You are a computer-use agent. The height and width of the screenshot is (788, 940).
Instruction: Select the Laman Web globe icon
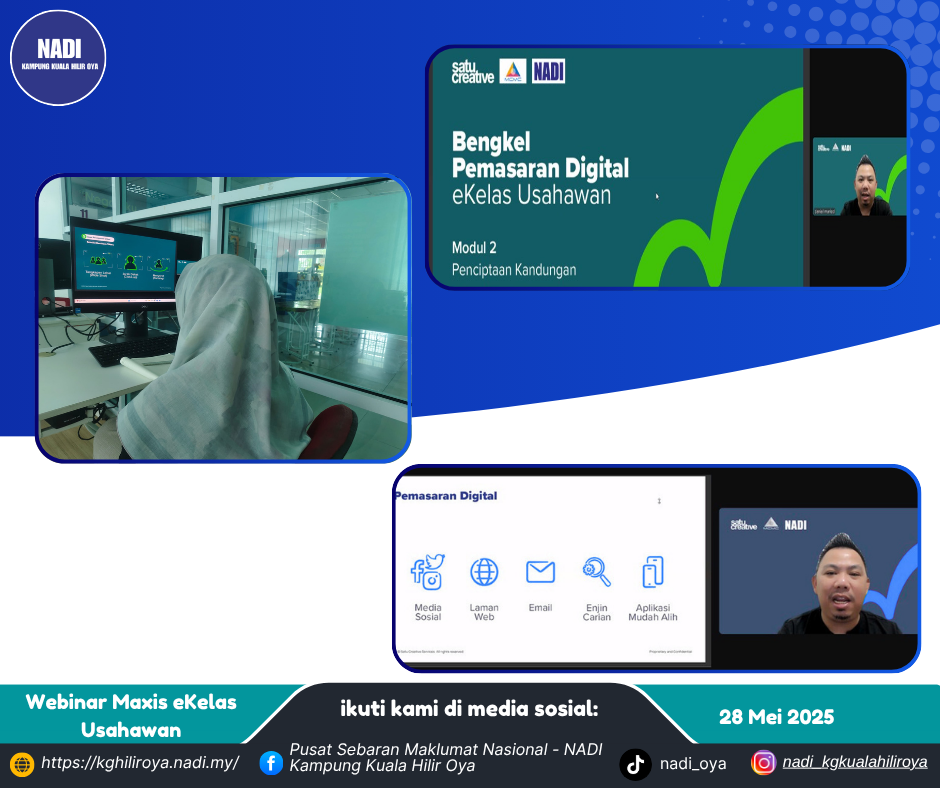(484, 572)
